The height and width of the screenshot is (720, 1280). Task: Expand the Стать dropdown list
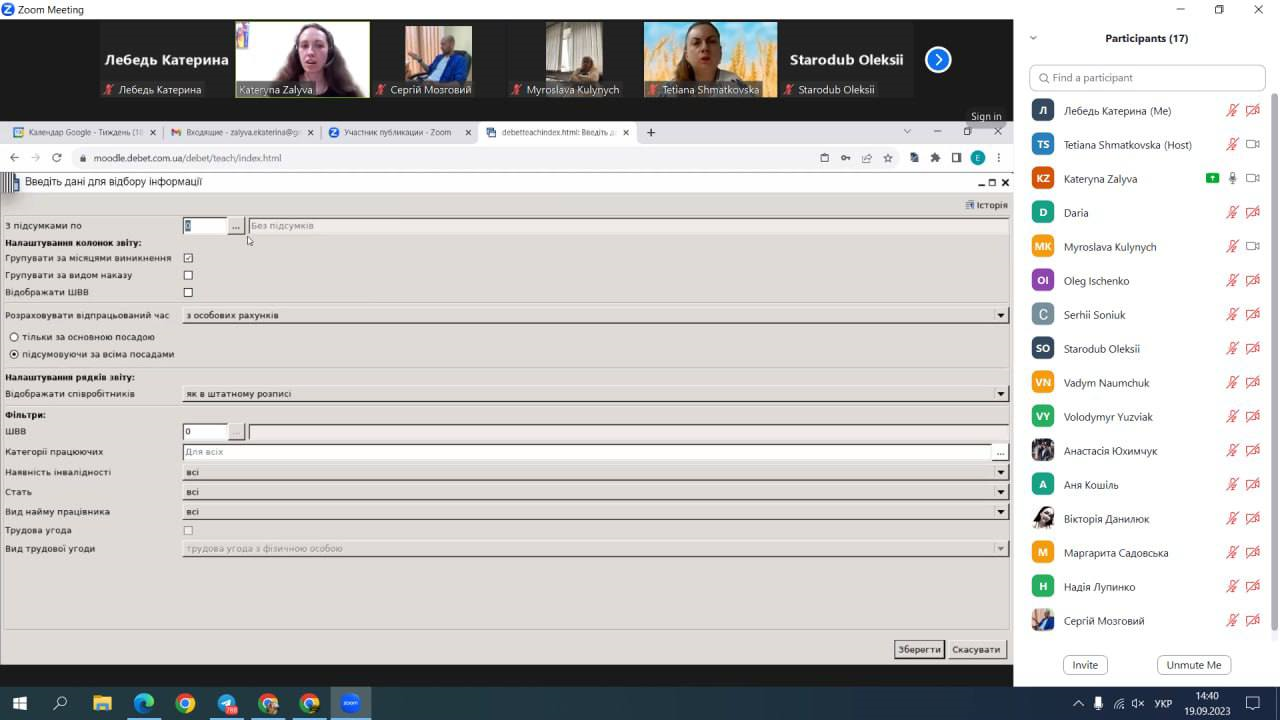tap(1000, 492)
